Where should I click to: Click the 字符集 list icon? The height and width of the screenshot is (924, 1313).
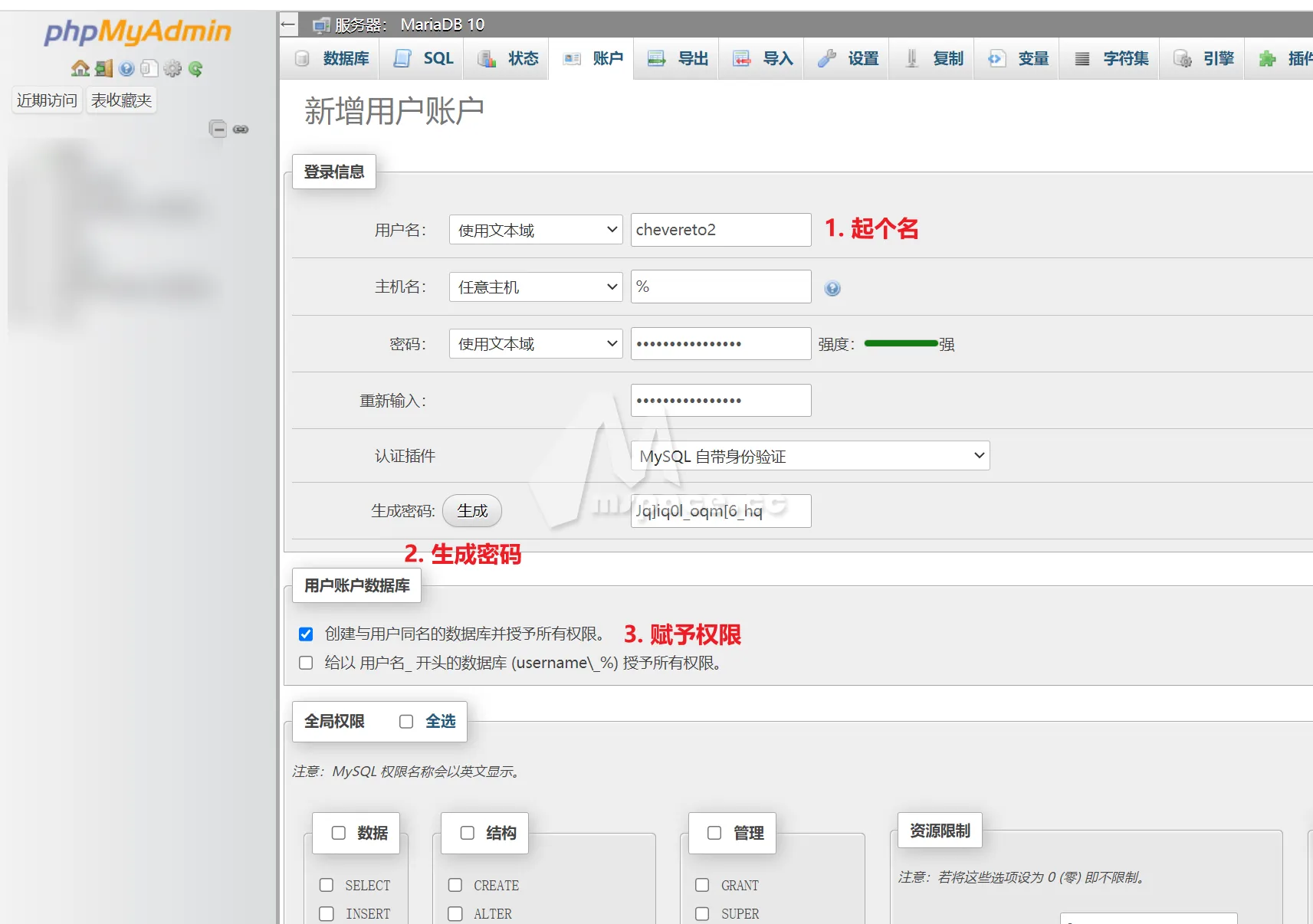click(1082, 59)
